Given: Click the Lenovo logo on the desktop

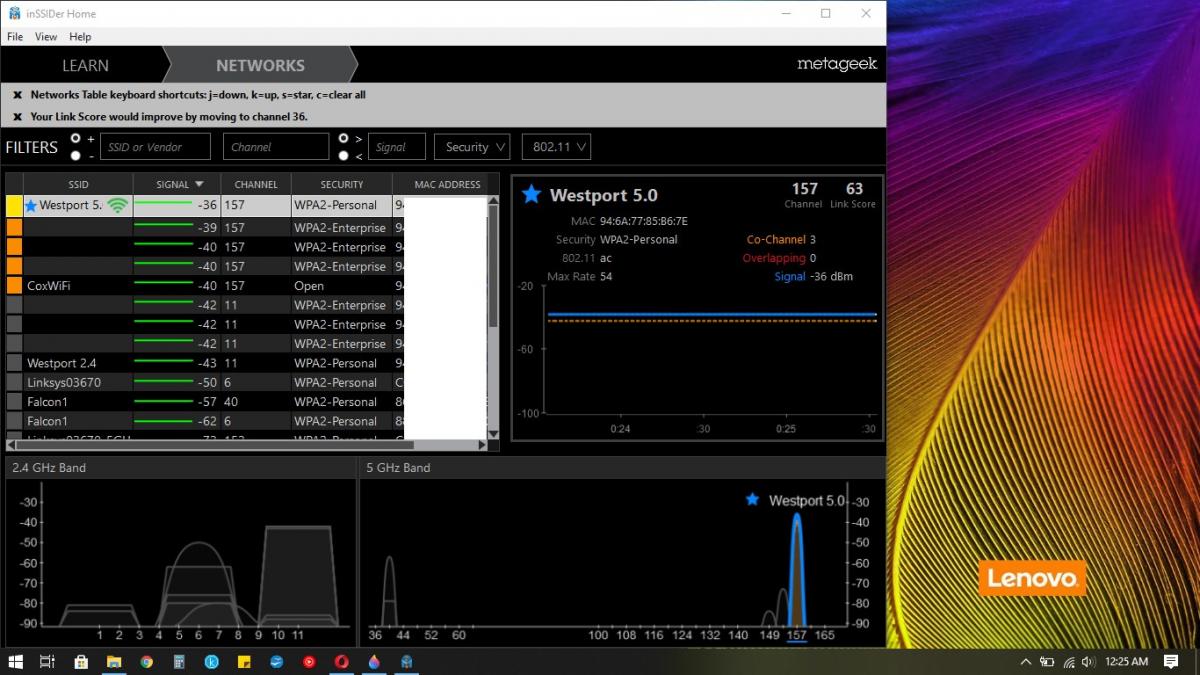Looking at the screenshot, I should [x=1031, y=578].
